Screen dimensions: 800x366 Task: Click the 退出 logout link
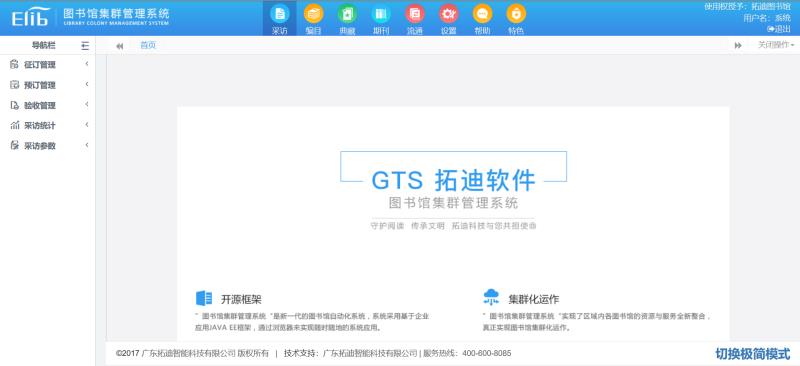click(x=779, y=29)
